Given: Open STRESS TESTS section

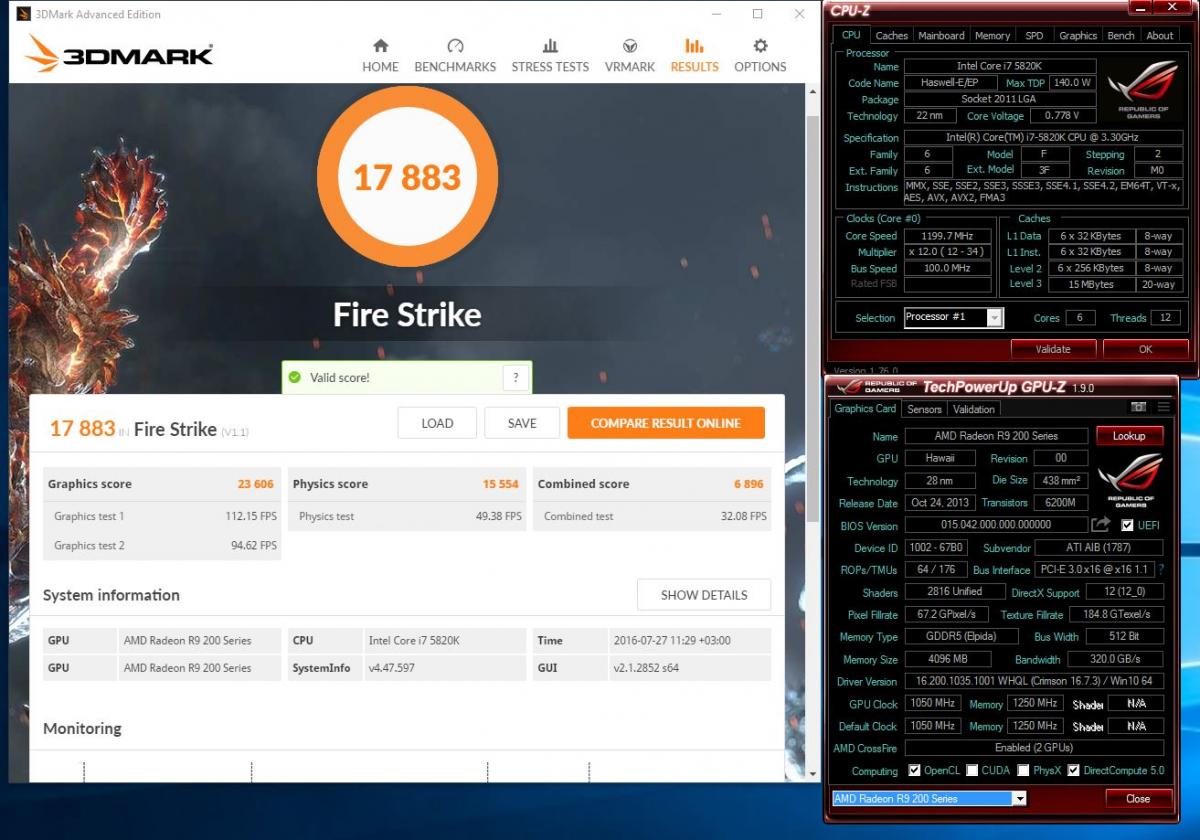Looking at the screenshot, I should pos(550,56).
